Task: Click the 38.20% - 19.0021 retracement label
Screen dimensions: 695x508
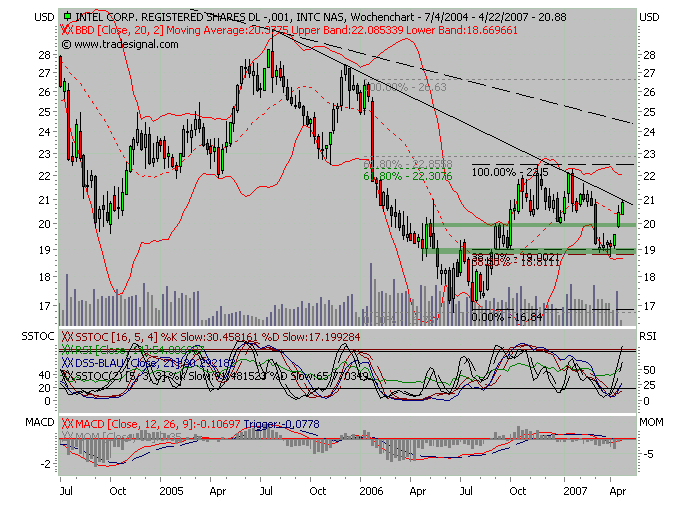Action: [x=515, y=257]
